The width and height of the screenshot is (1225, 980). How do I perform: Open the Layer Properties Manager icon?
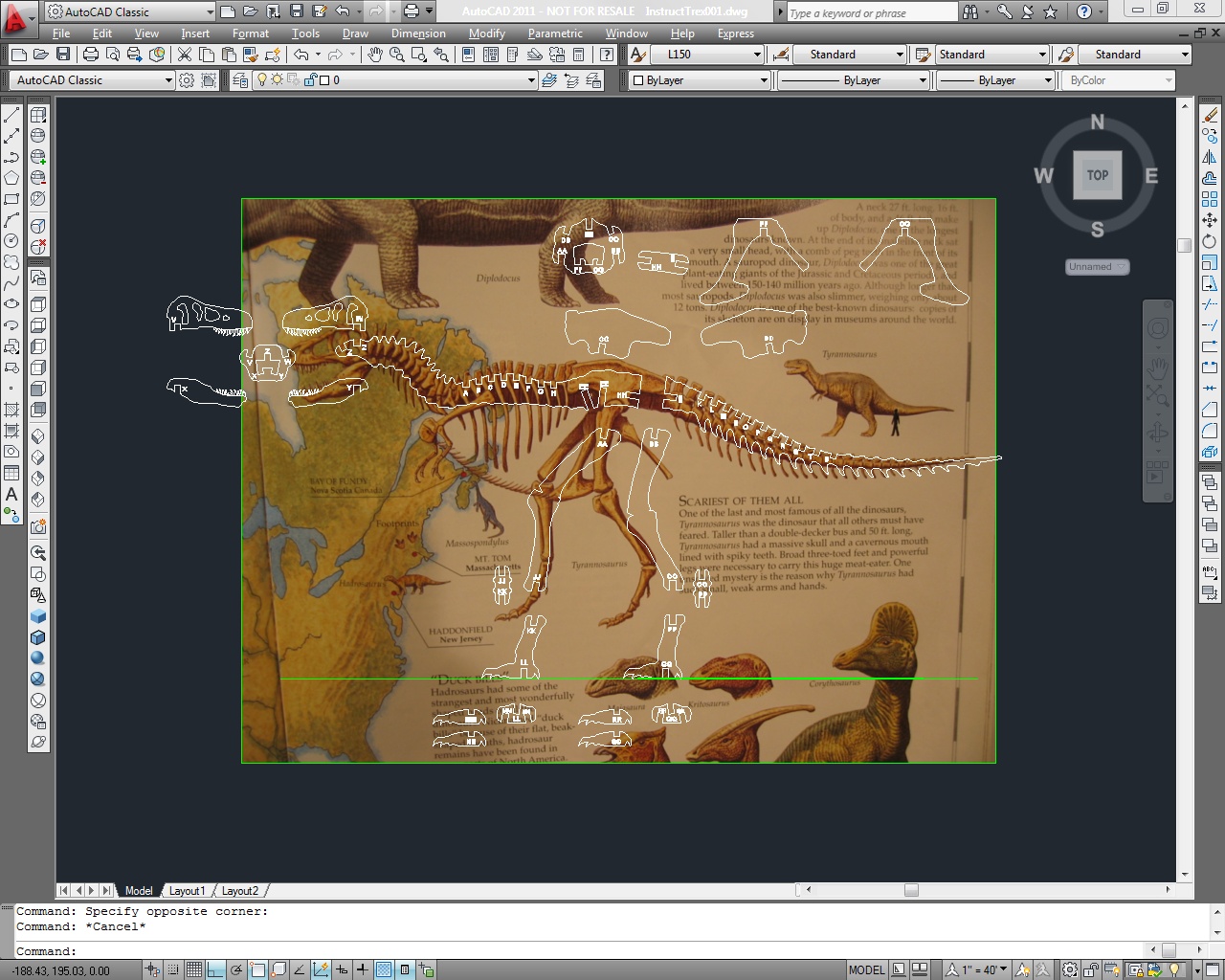pyautogui.click(x=240, y=80)
